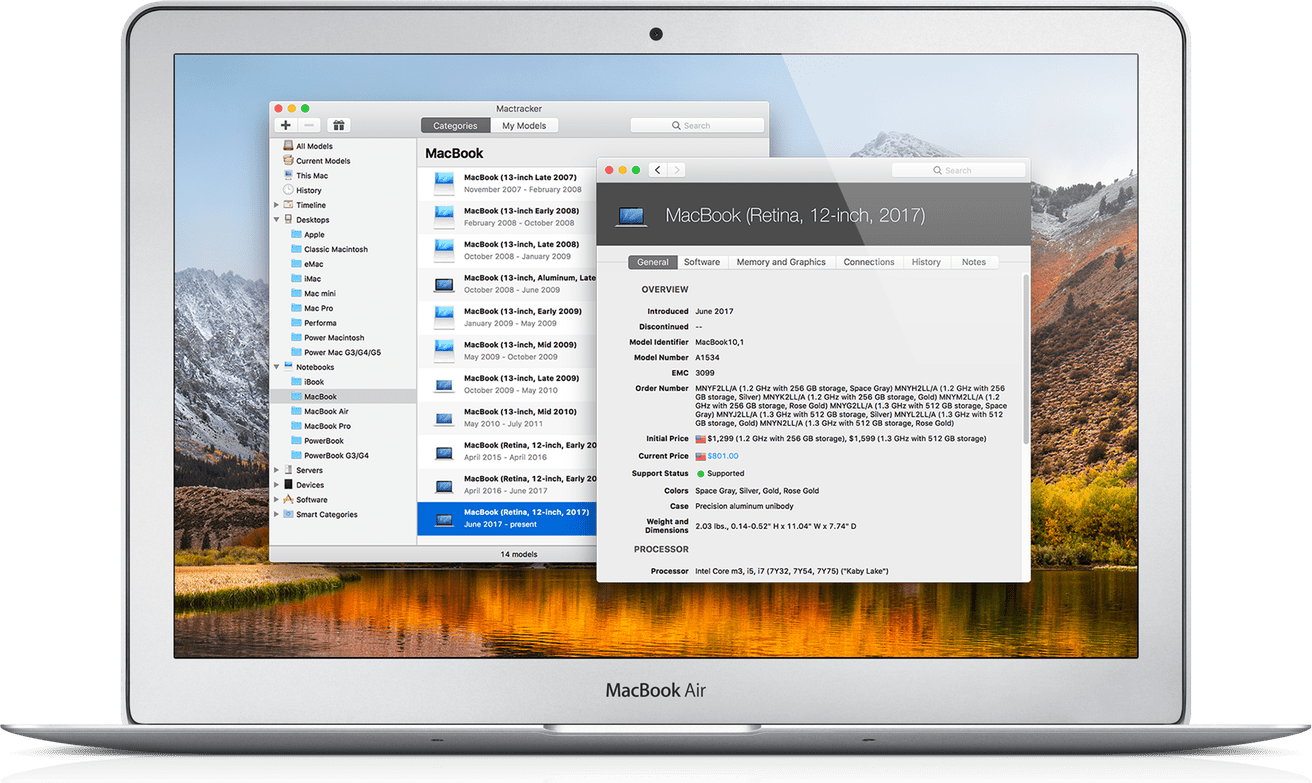Go back with the left chevron button
The image size is (1312, 783).
click(x=657, y=170)
